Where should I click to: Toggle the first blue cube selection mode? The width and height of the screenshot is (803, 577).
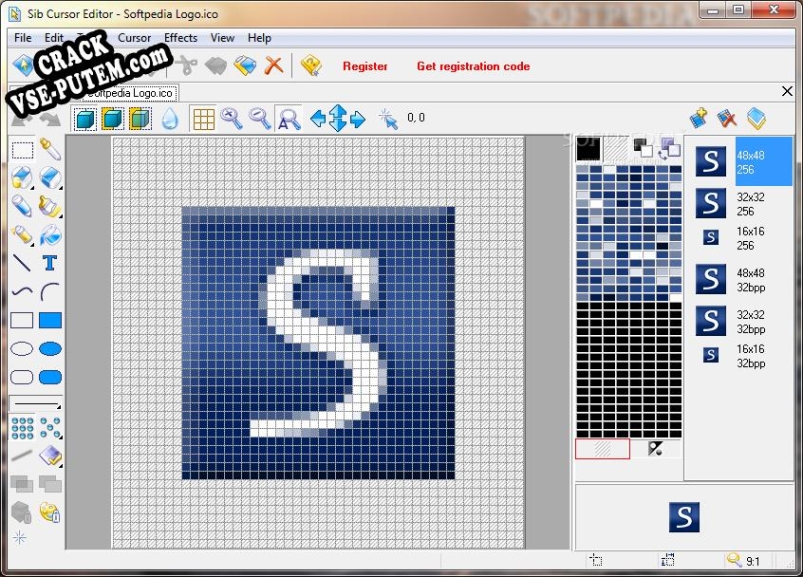click(x=85, y=119)
